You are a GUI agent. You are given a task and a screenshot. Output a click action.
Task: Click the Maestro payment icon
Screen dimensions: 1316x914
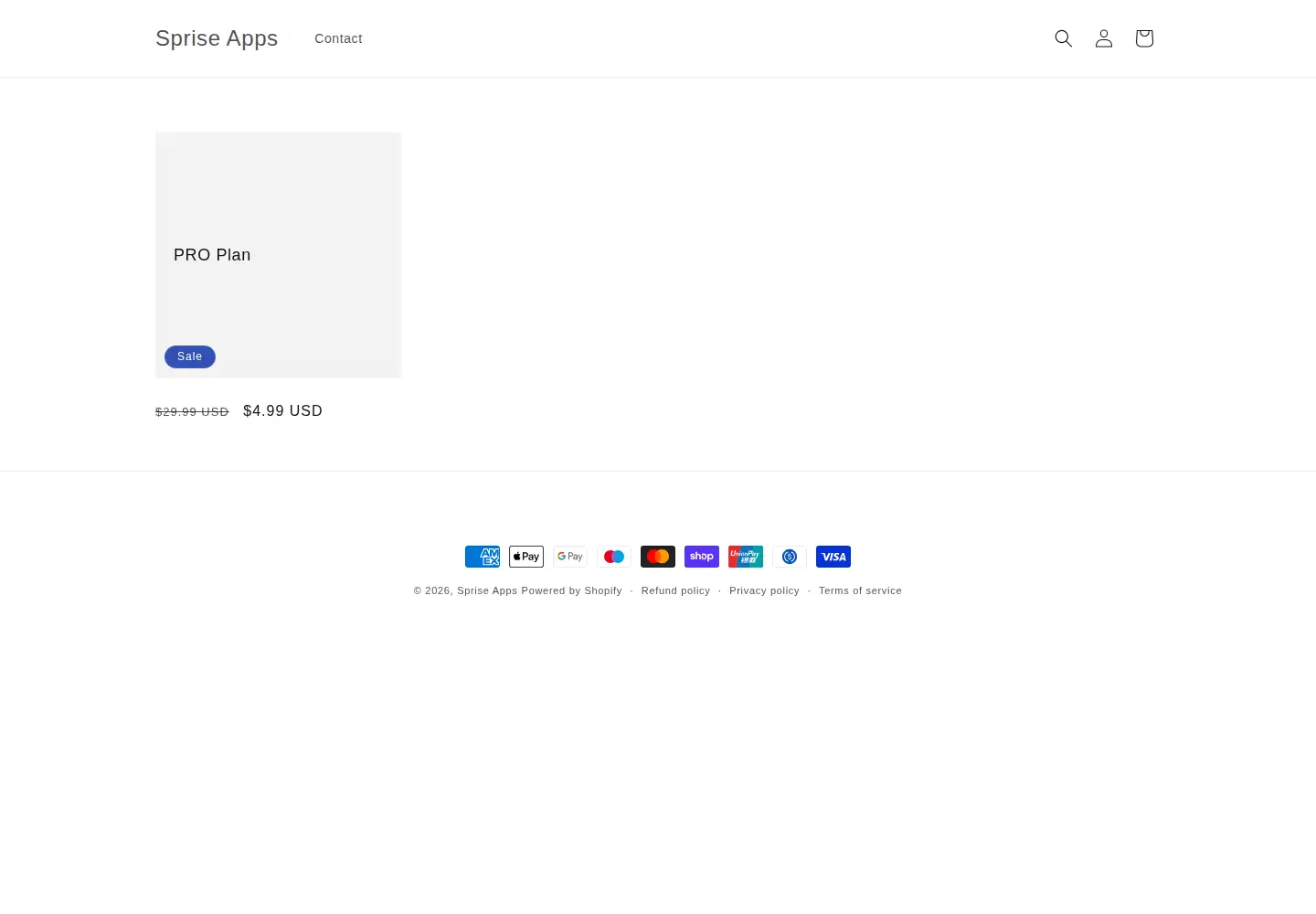(x=614, y=557)
